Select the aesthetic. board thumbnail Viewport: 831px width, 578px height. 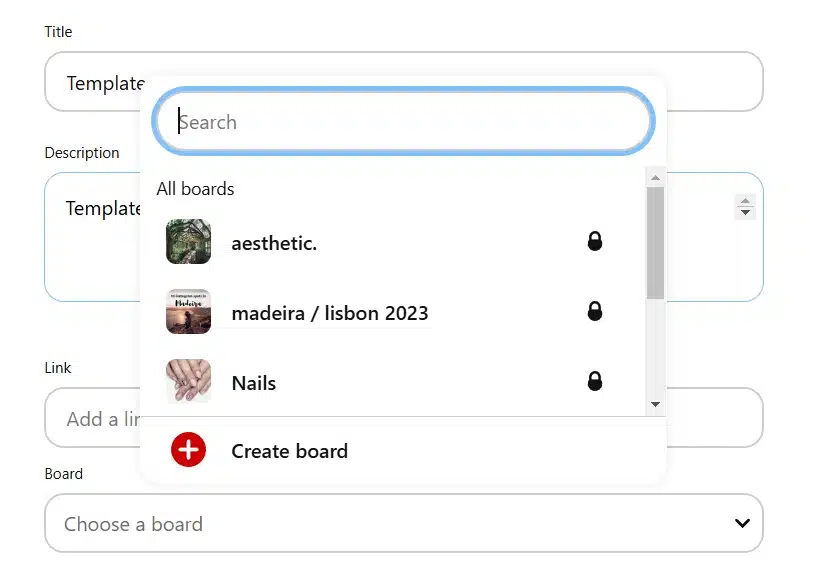[188, 242]
